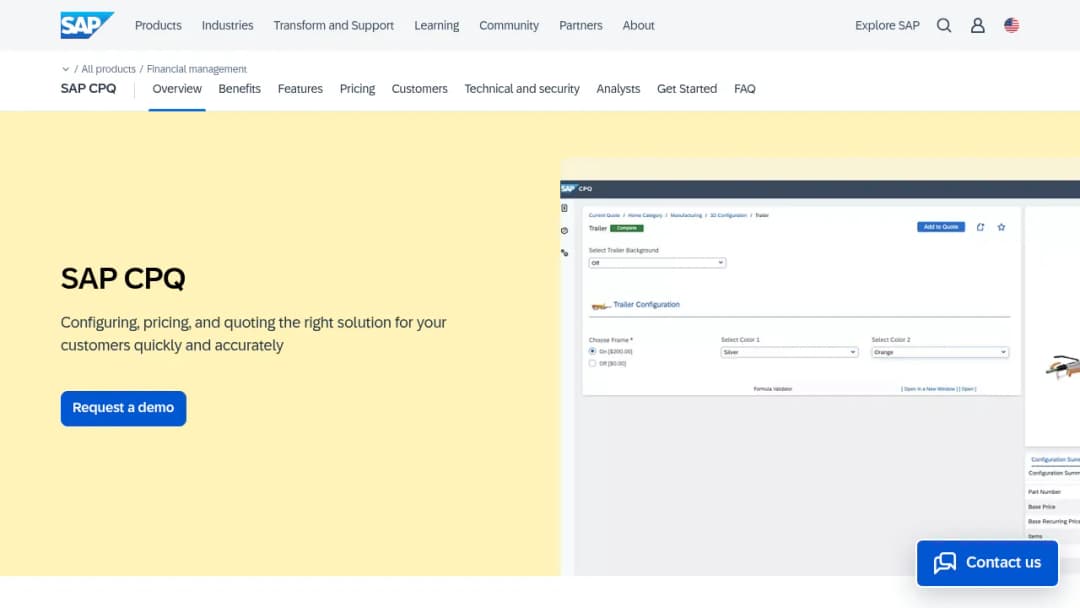This screenshot has height=608, width=1080.
Task: Switch to the Features tab
Action: tap(300, 89)
